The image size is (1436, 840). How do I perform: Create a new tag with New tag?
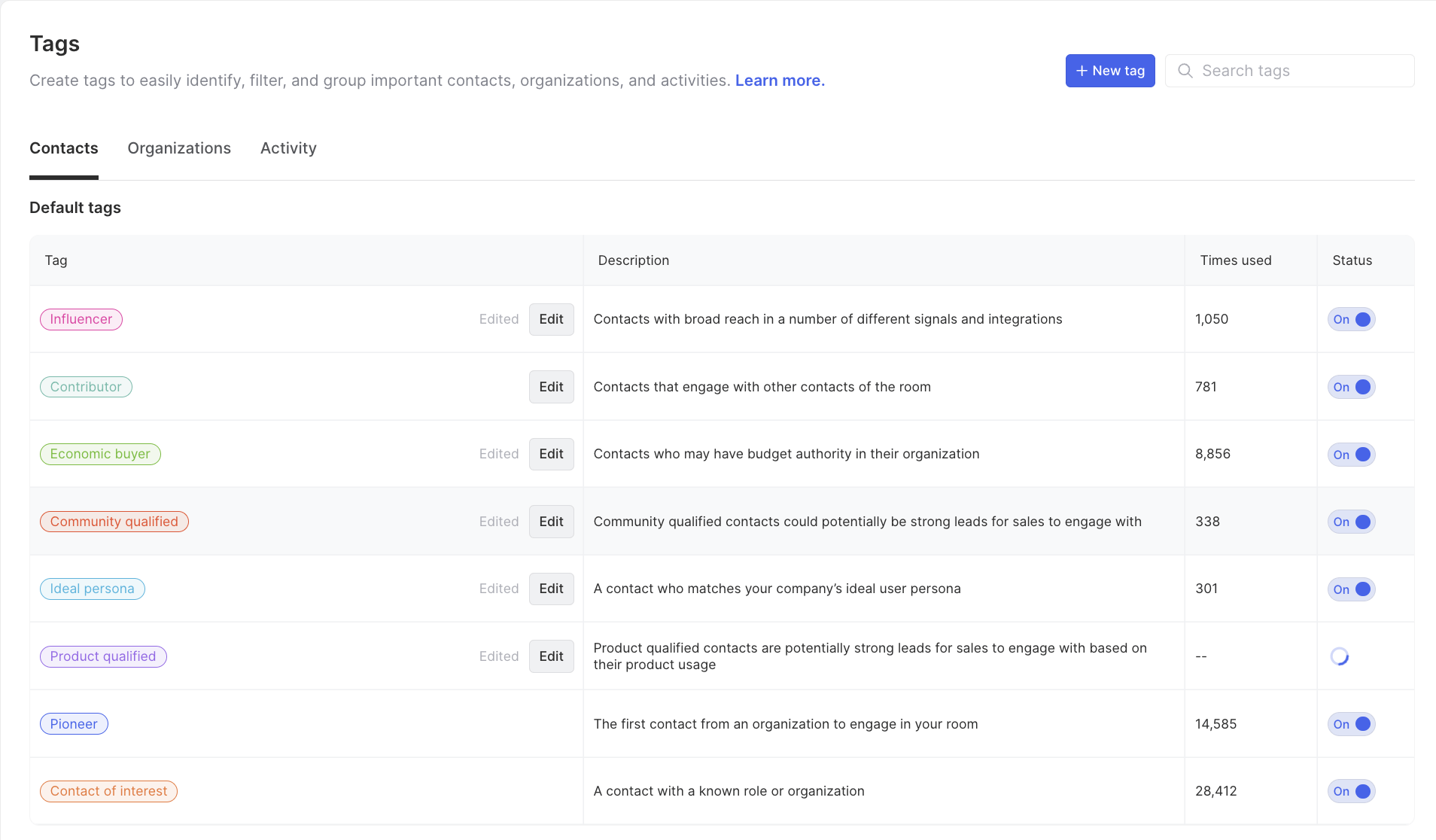coord(1109,71)
